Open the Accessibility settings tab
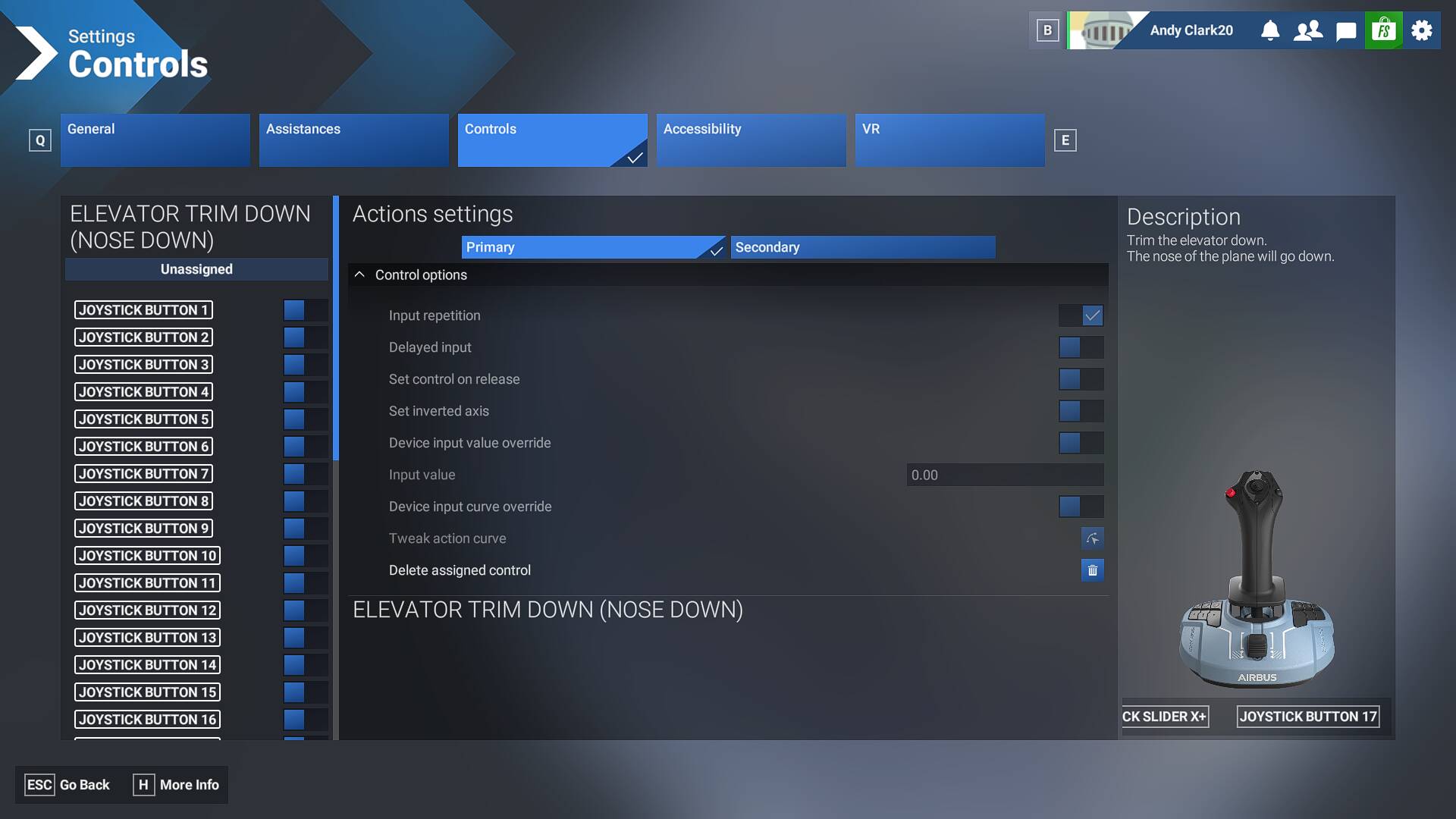 [751, 140]
